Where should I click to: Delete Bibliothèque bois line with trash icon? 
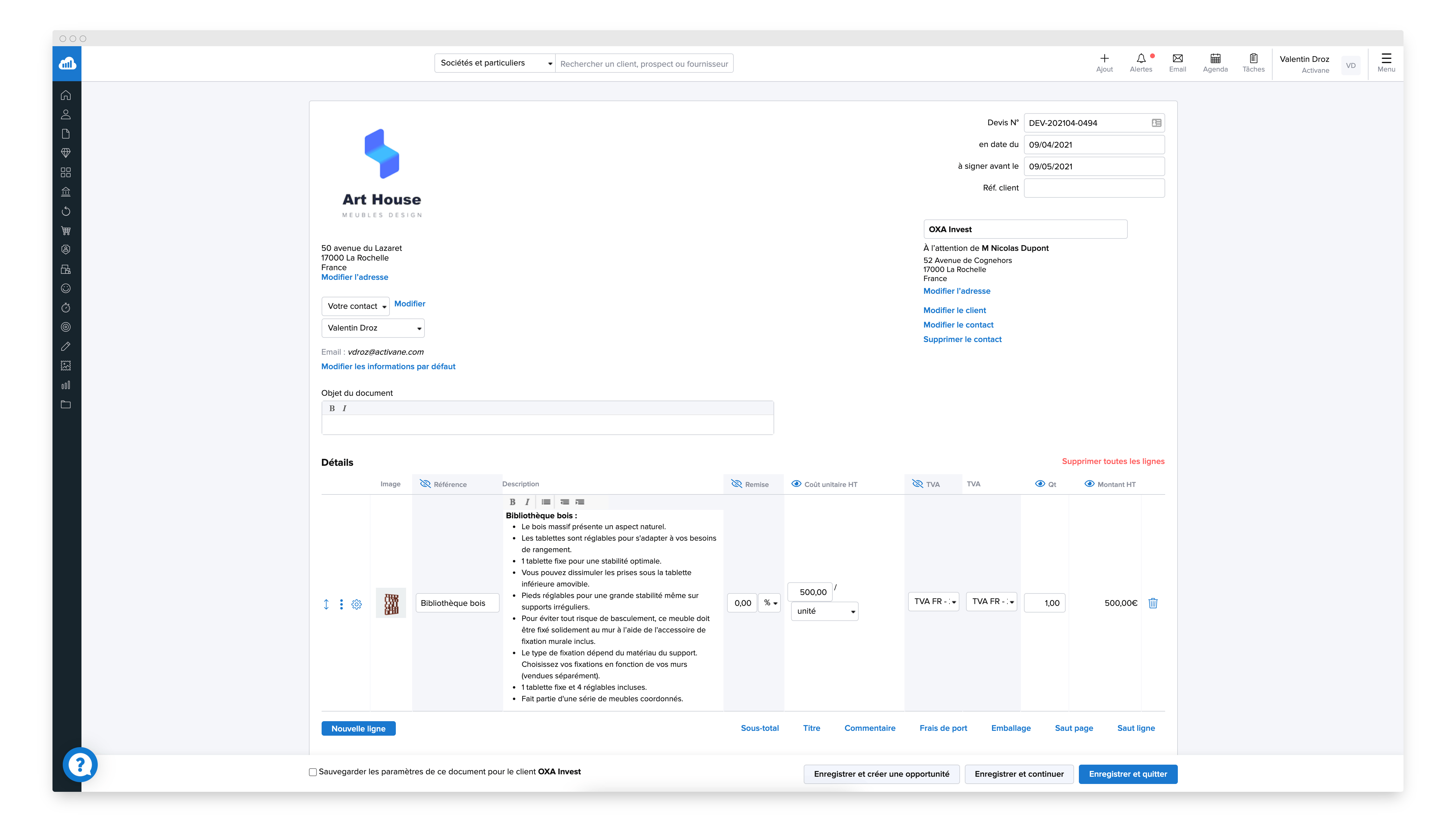tap(1153, 603)
